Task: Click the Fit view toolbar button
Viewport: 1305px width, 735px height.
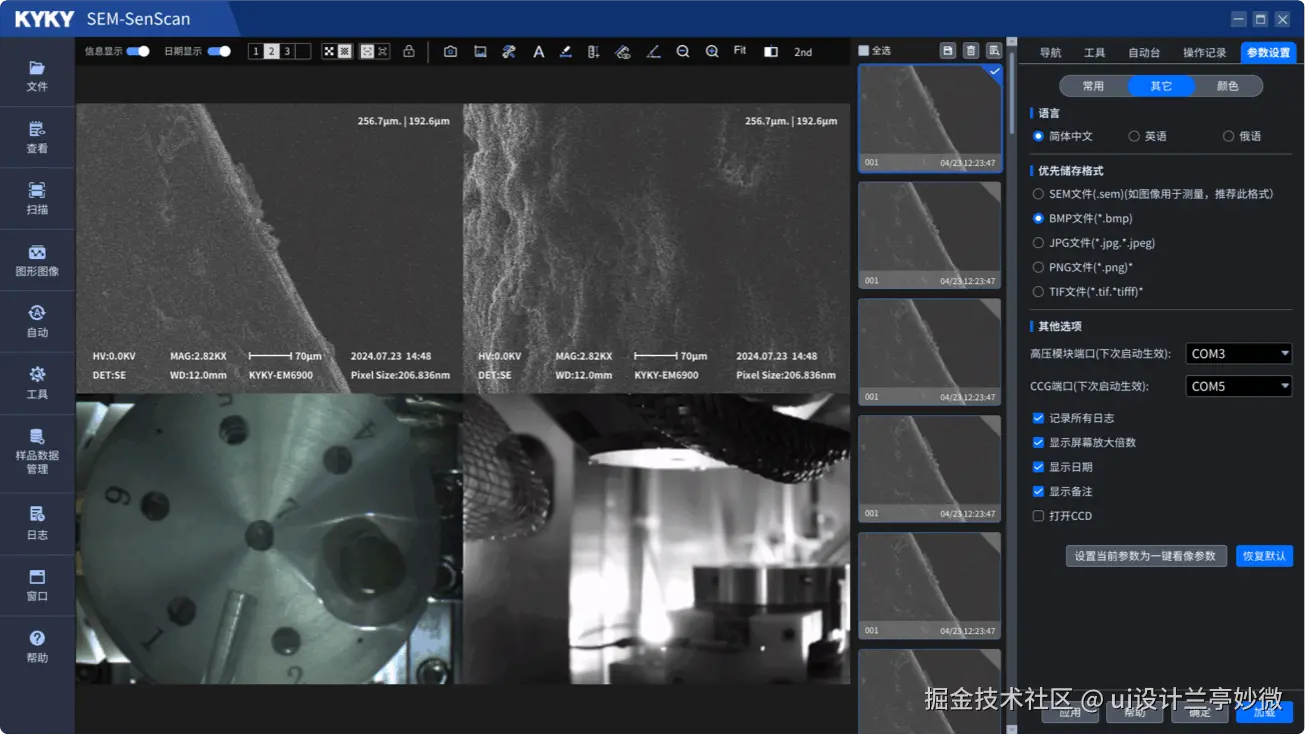Action: (740, 50)
